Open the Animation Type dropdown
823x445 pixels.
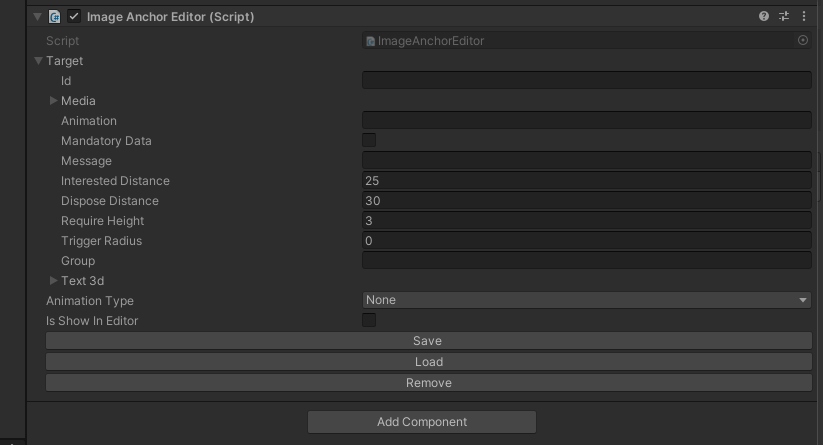click(x=586, y=300)
